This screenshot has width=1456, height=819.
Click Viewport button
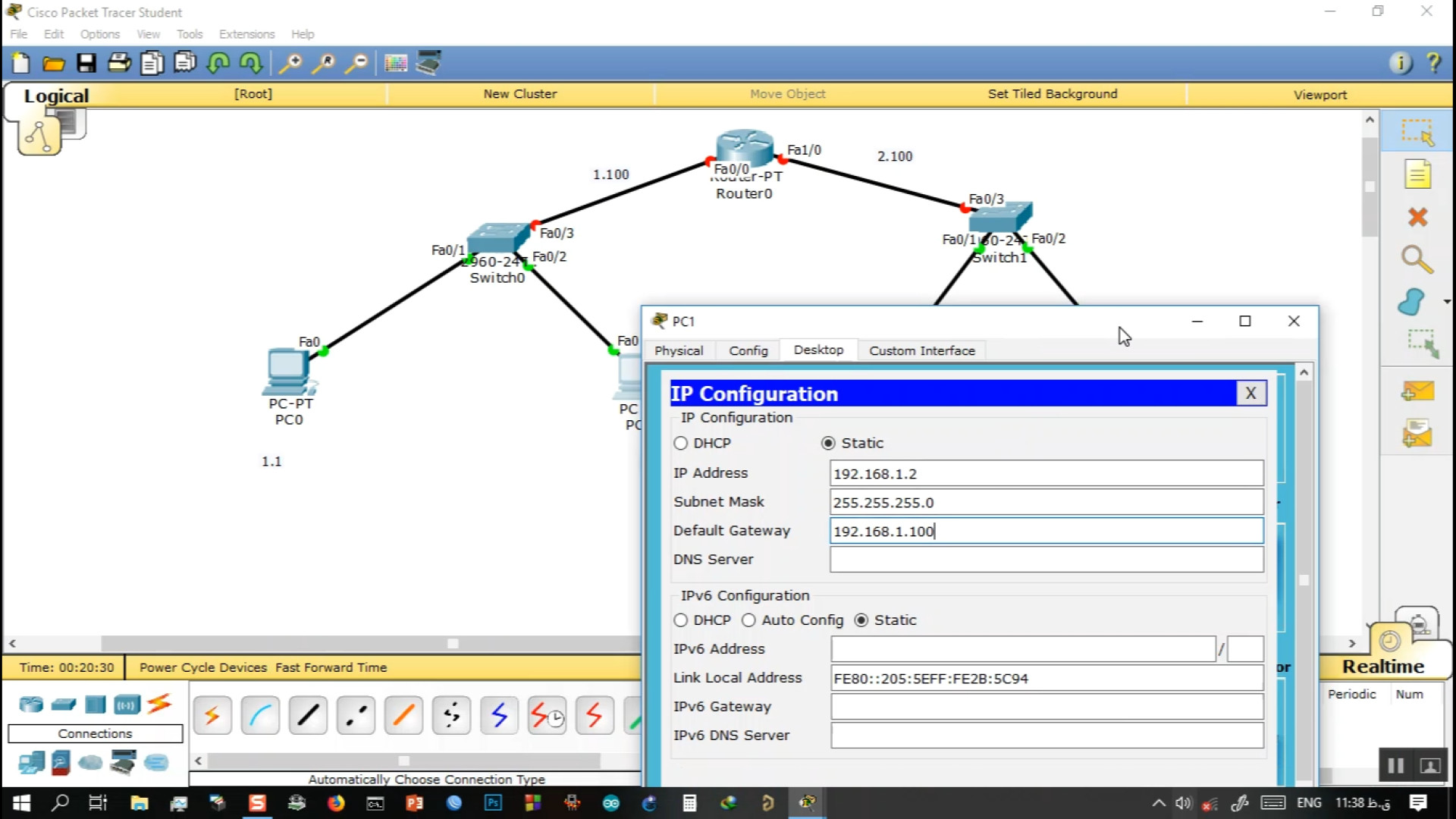[1320, 95]
